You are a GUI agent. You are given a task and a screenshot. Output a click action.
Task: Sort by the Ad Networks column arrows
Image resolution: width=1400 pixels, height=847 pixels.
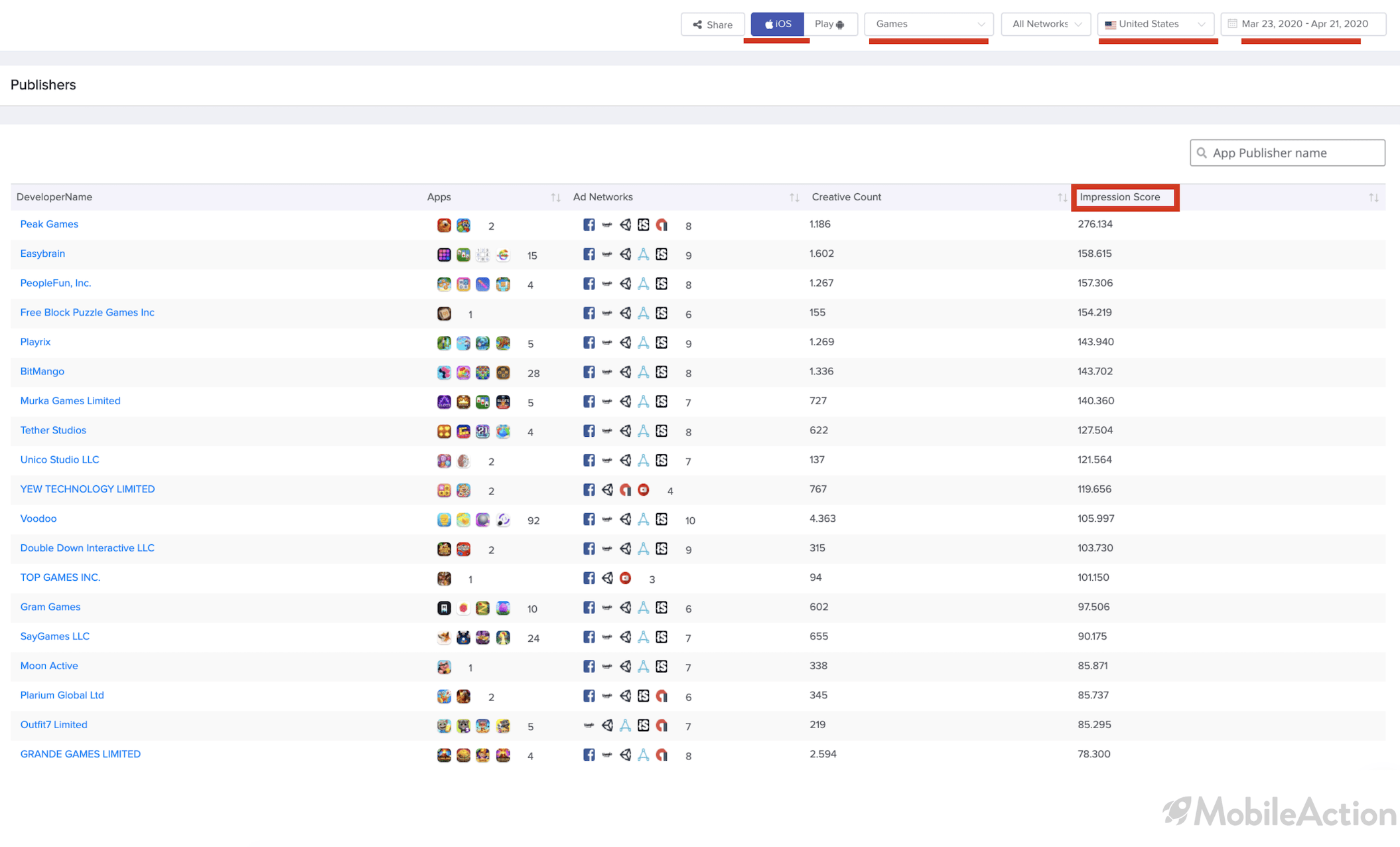tap(794, 197)
